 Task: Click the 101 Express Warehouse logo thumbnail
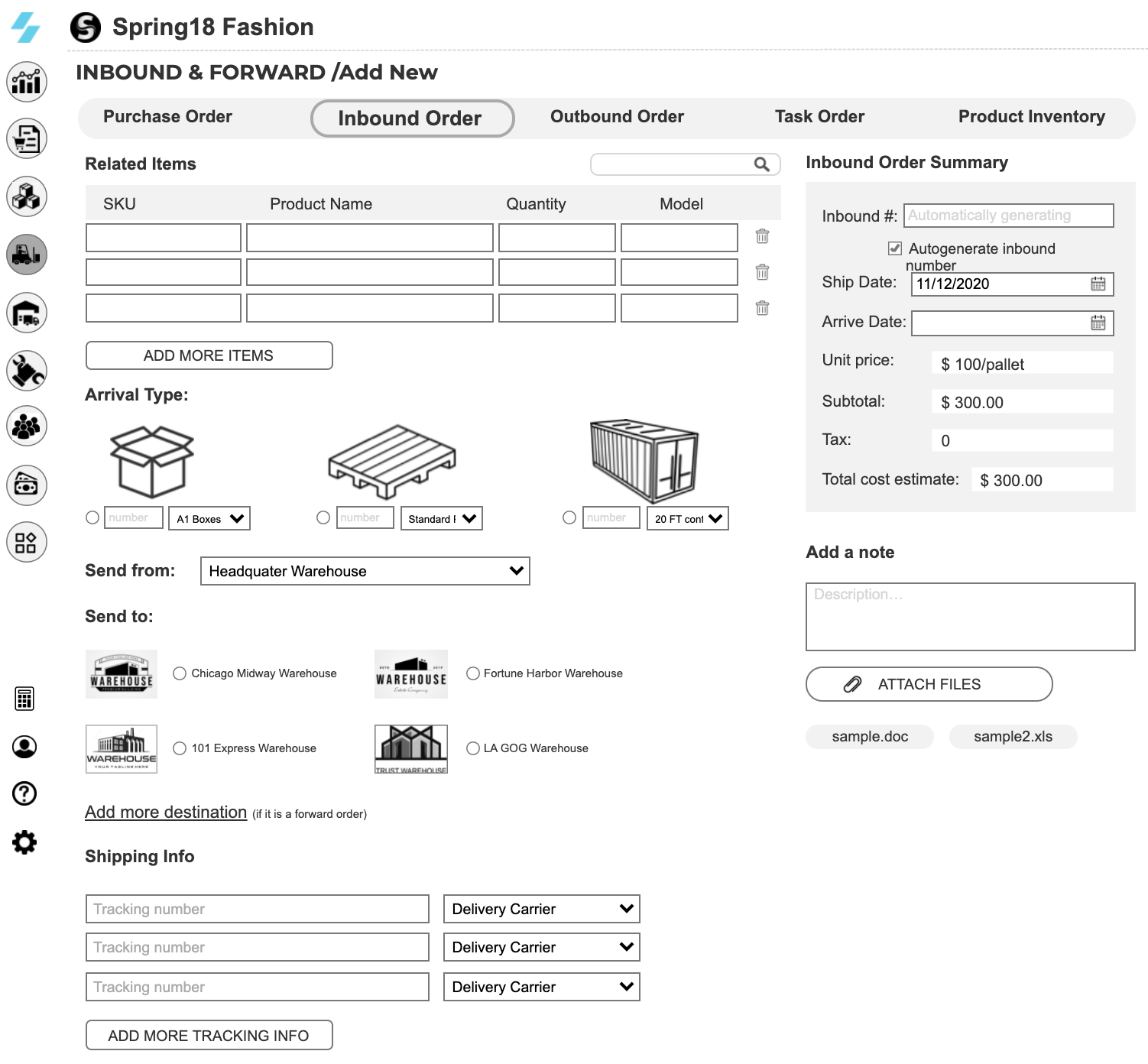coord(122,749)
